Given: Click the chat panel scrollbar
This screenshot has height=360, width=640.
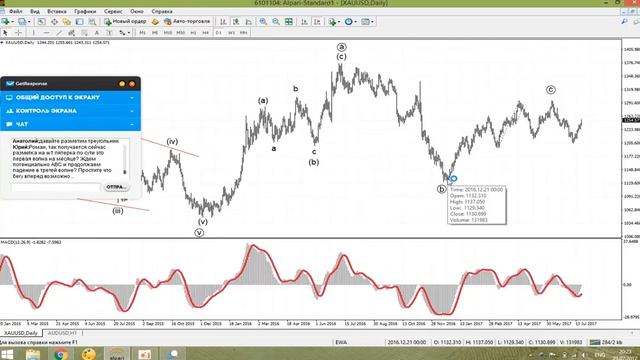Looking at the screenshot, I should click(125, 159).
